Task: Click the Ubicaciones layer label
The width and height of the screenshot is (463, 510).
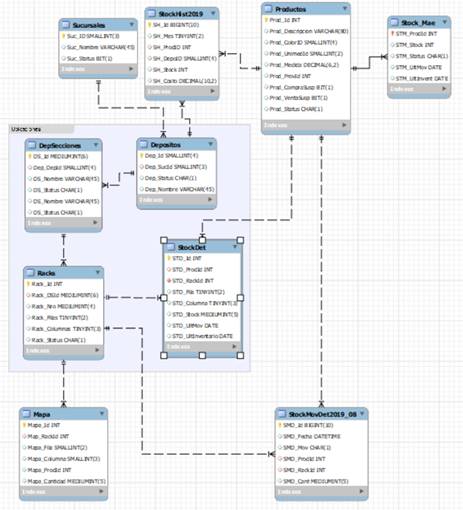Action: point(26,129)
